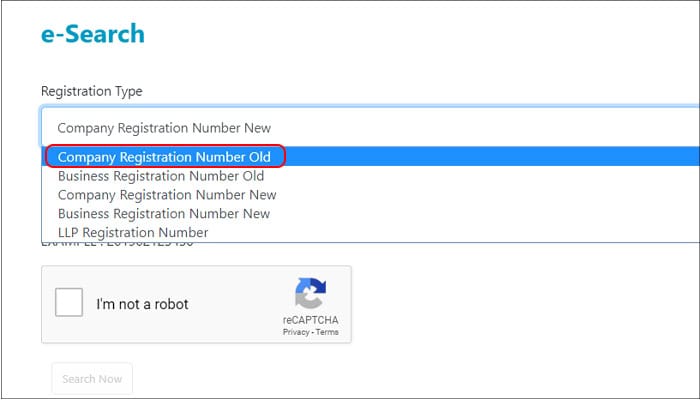Select "Company Registration Number Old" option
The image size is (700, 400).
pos(164,157)
